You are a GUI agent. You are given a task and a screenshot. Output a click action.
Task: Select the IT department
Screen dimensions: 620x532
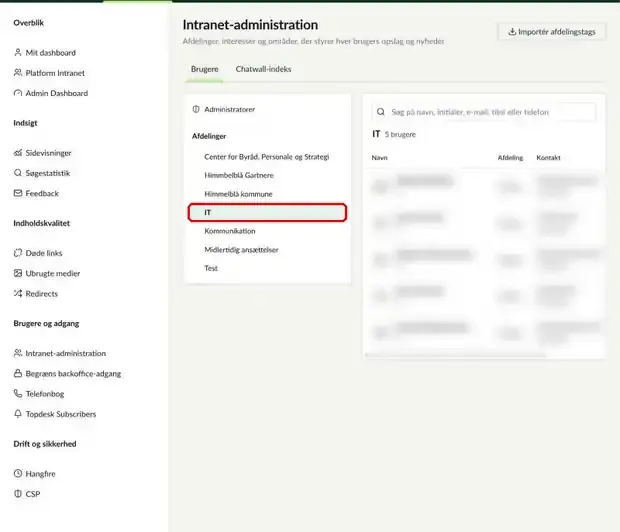(x=267, y=212)
